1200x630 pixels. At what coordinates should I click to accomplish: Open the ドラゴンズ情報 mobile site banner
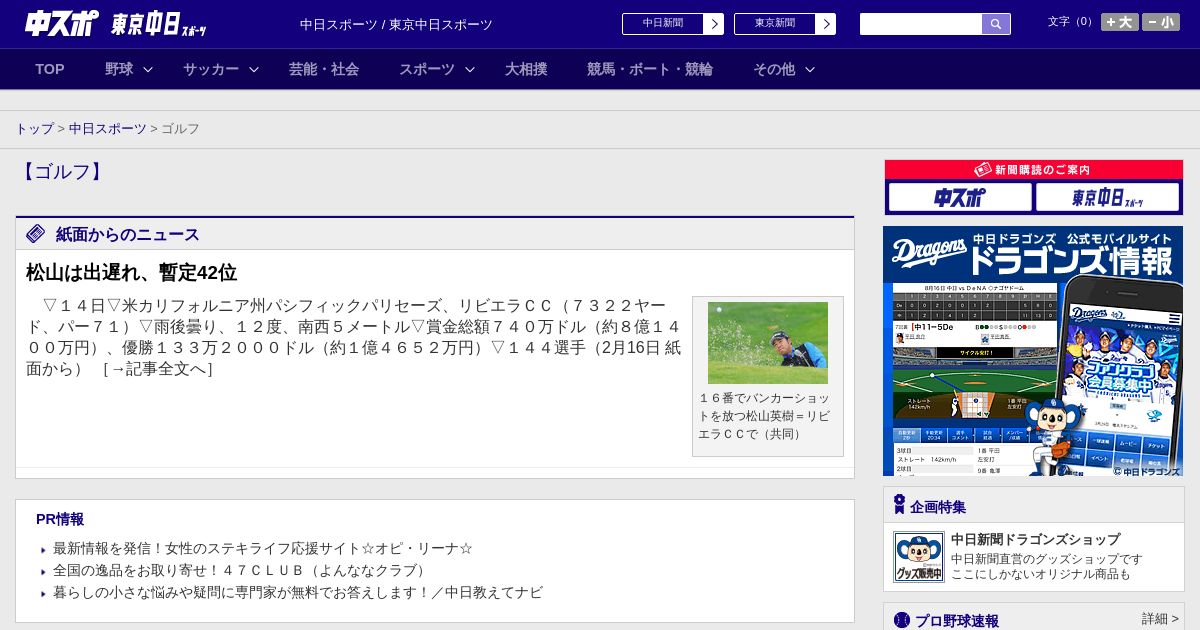(x=1033, y=351)
